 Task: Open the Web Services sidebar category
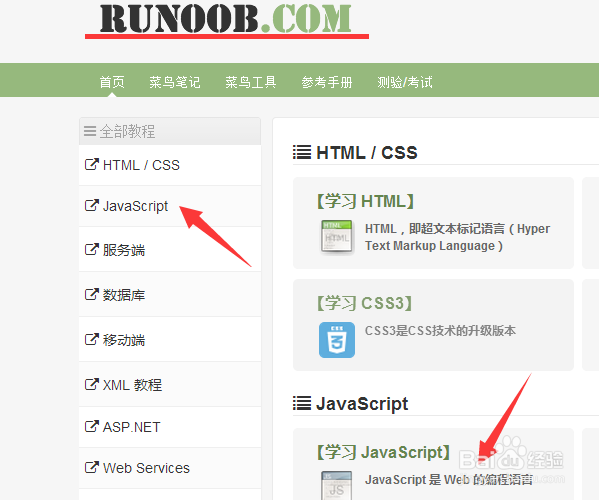(x=146, y=468)
